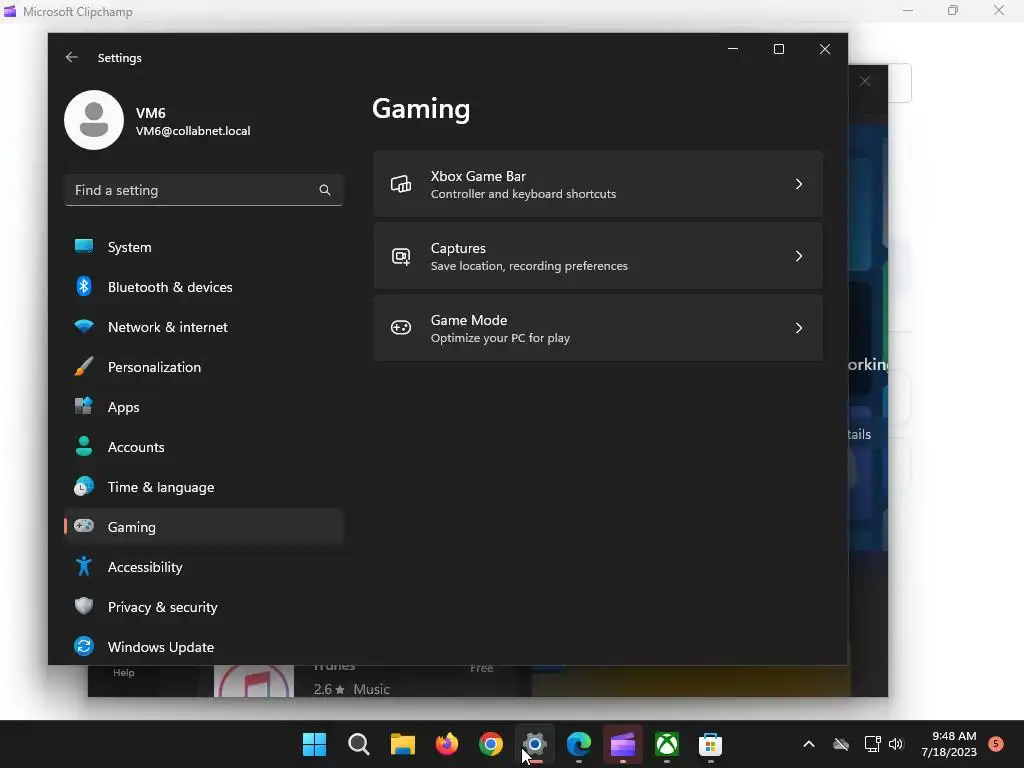Click the Gaming controller icon in sidebar
Viewport: 1024px width, 768px height.
coord(84,526)
